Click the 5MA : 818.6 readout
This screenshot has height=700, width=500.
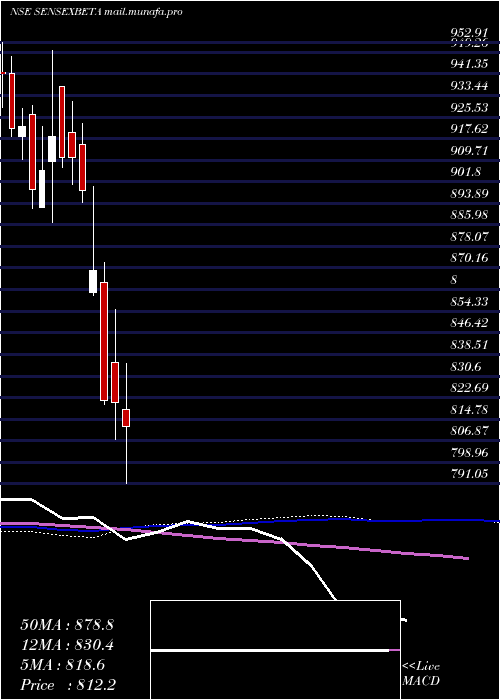pos(63,665)
